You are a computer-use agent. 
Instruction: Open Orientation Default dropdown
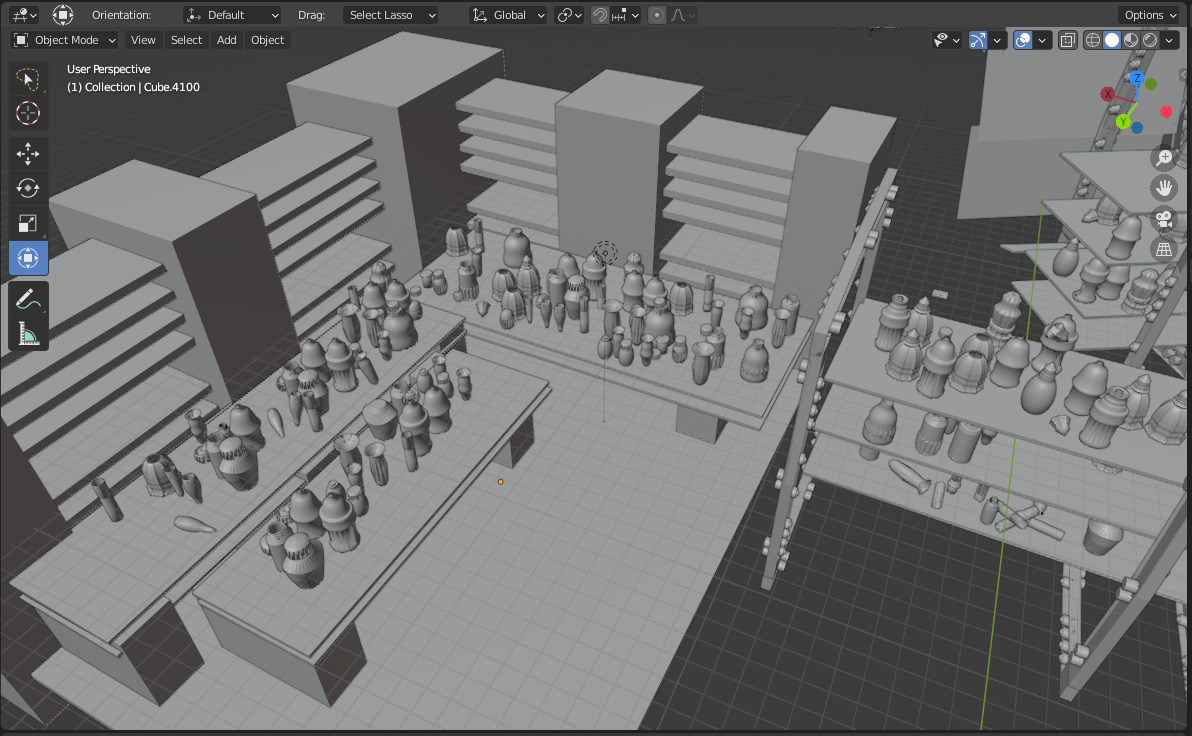(x=233, y=15)
